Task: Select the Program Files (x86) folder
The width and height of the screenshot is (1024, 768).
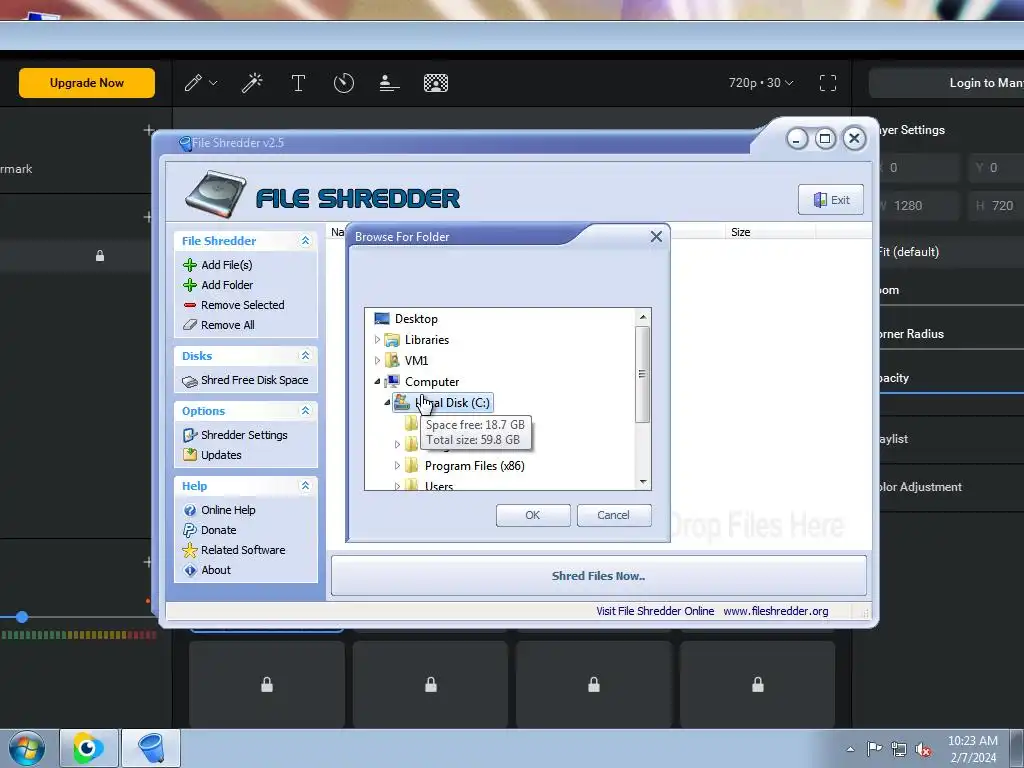Action: tap(474, 466)
